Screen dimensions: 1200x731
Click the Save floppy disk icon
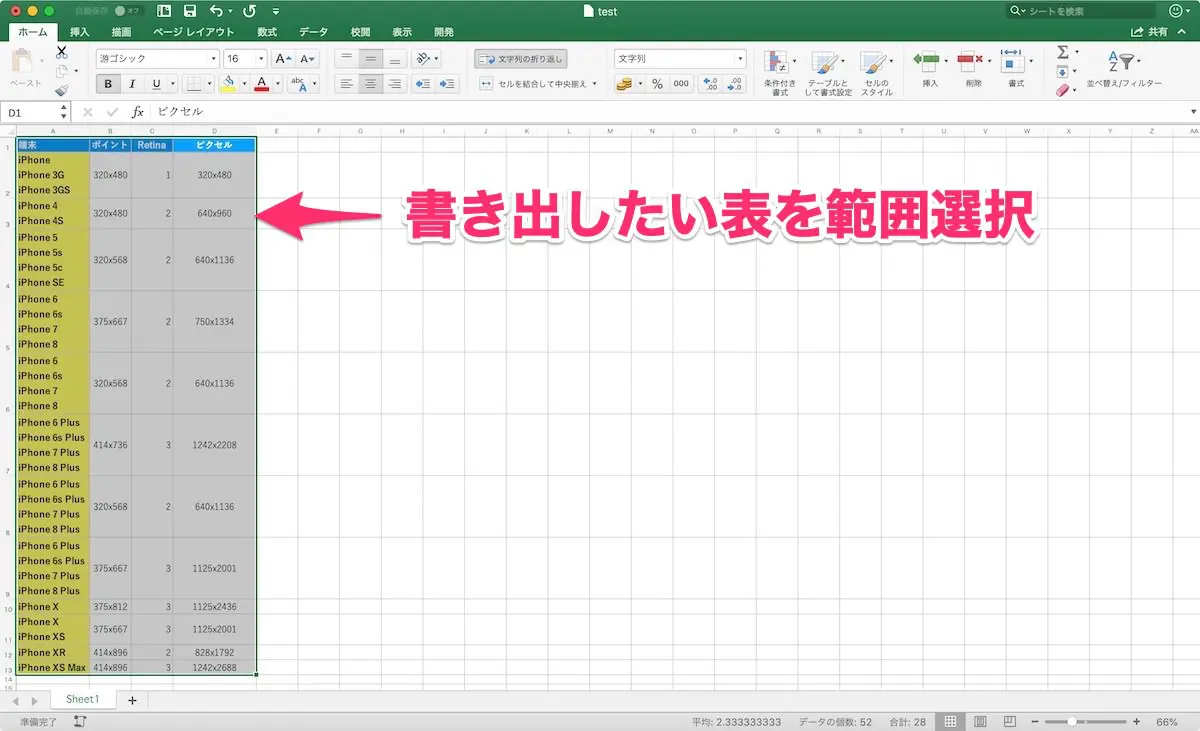(190, 11)
